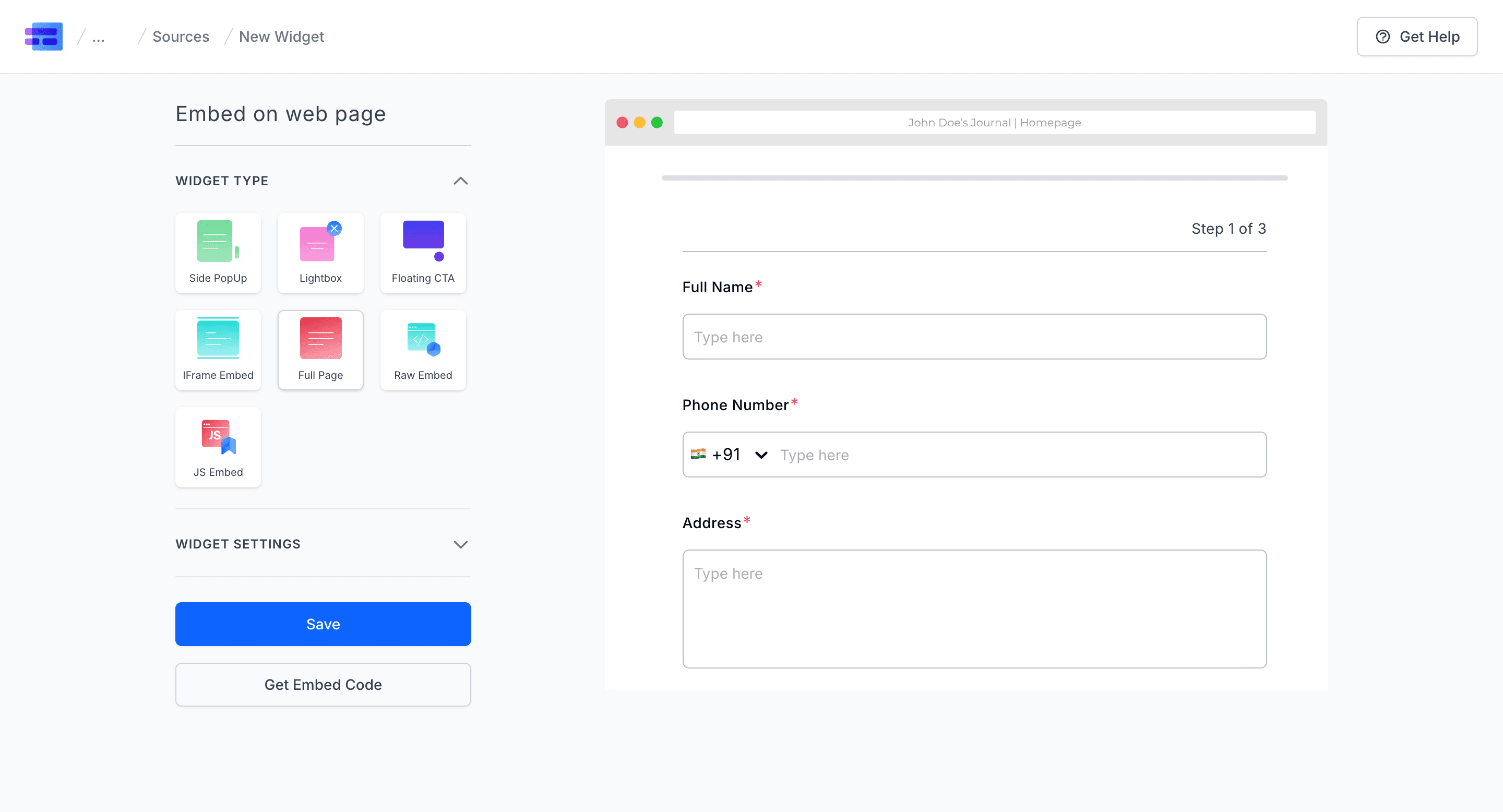Collapse the Widget Type section
1503x812 pixels.
tap(460, 181)
